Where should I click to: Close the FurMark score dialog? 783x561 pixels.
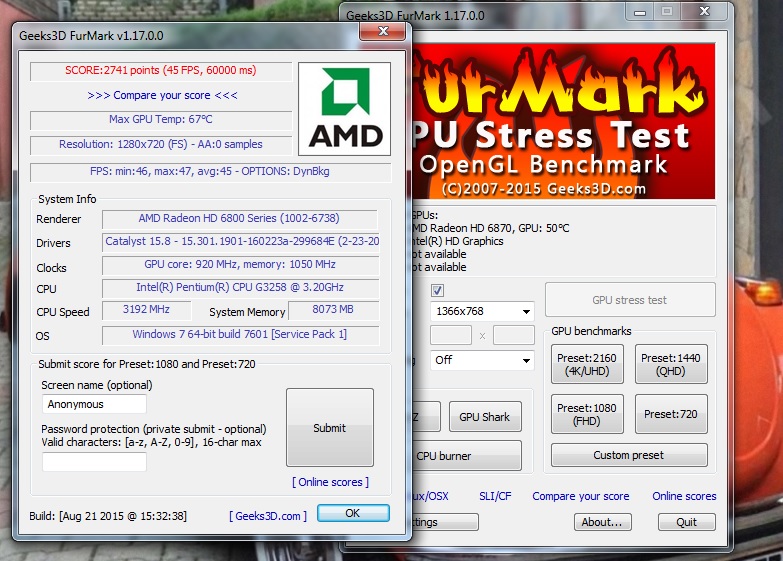[x=383, y=31]
